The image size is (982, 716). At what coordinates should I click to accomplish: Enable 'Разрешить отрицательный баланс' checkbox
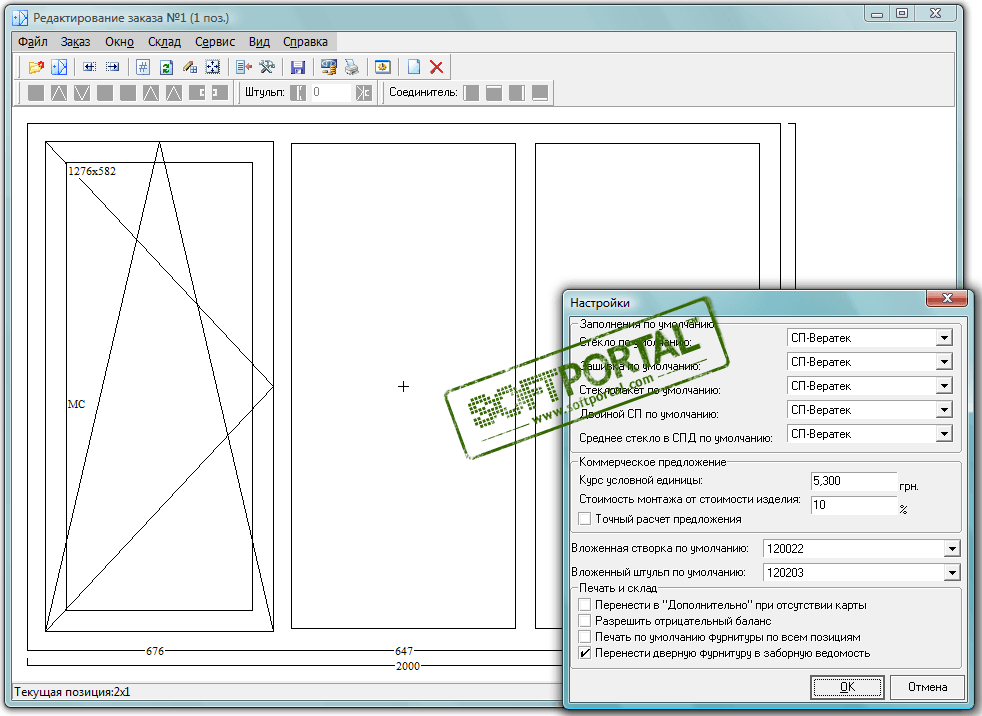[585, 621]
